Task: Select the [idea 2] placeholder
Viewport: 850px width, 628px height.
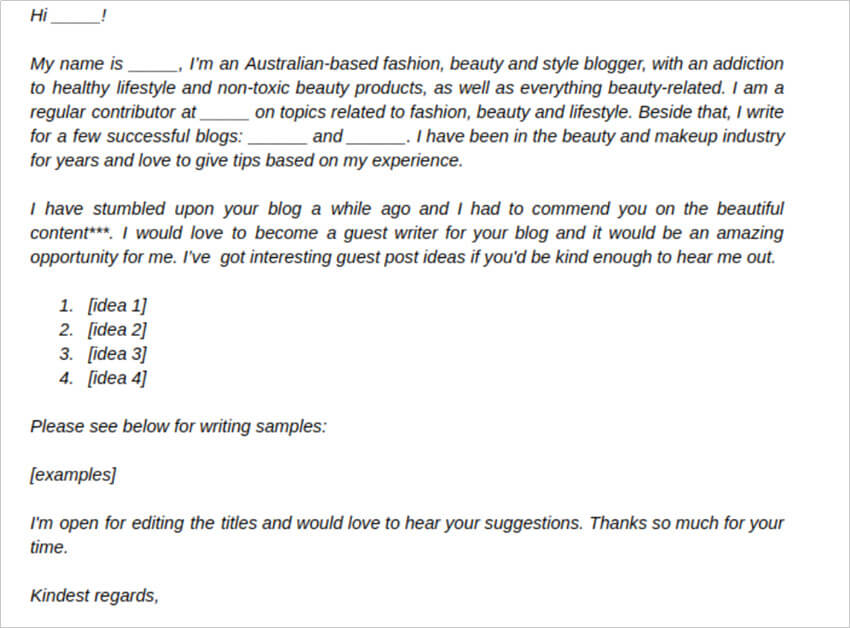Action: click(117, 330)
